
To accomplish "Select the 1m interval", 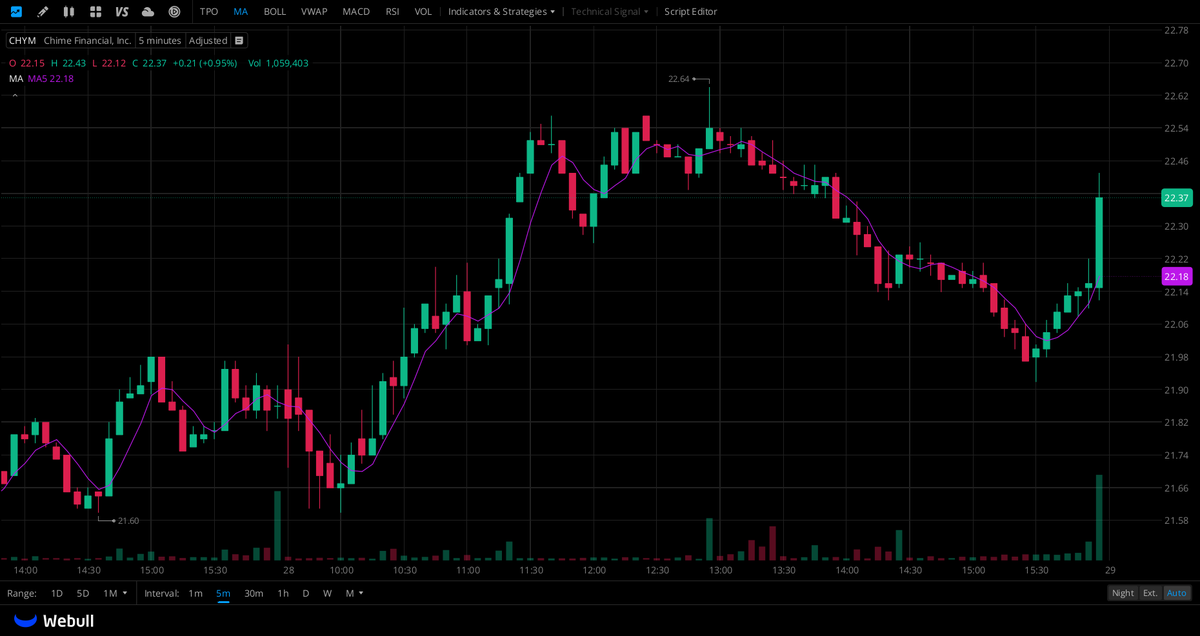I will pos(195,593).
